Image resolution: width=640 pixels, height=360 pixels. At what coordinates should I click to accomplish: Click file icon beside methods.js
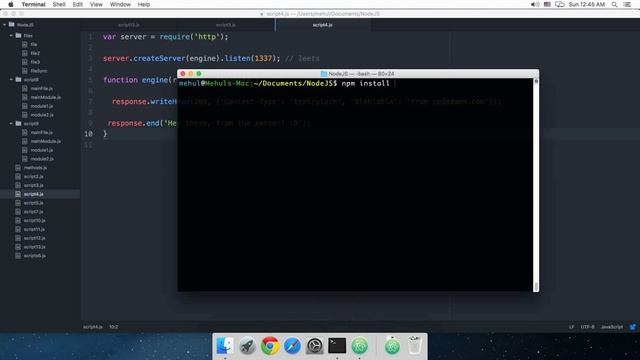point(18,168)
